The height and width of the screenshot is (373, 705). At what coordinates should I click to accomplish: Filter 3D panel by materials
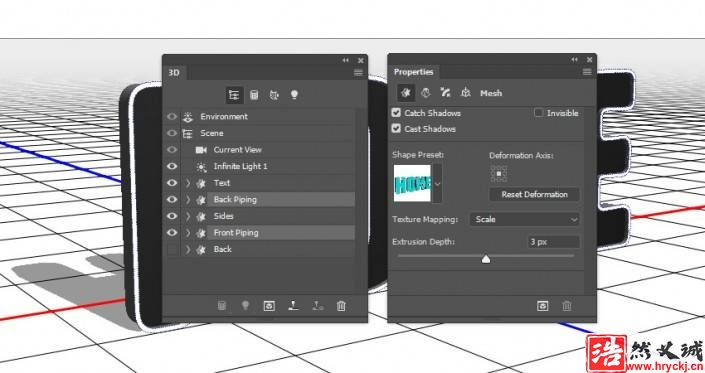pos(274,95)
